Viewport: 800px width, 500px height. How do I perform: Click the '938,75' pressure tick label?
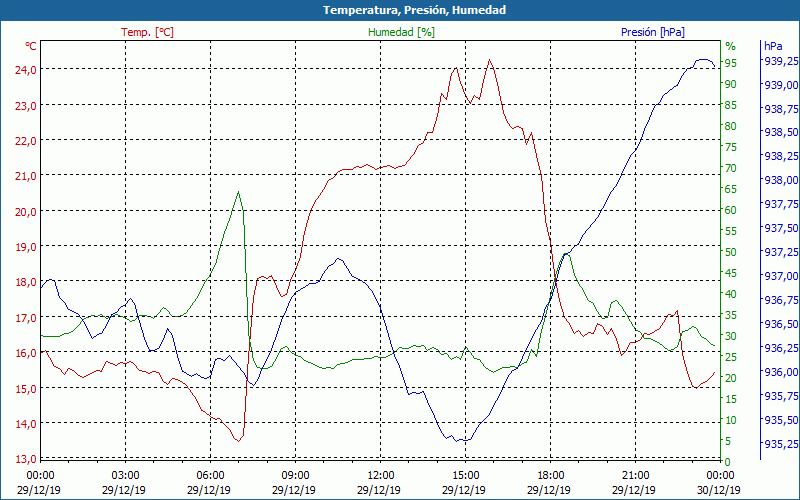click(x=781, y=109)
